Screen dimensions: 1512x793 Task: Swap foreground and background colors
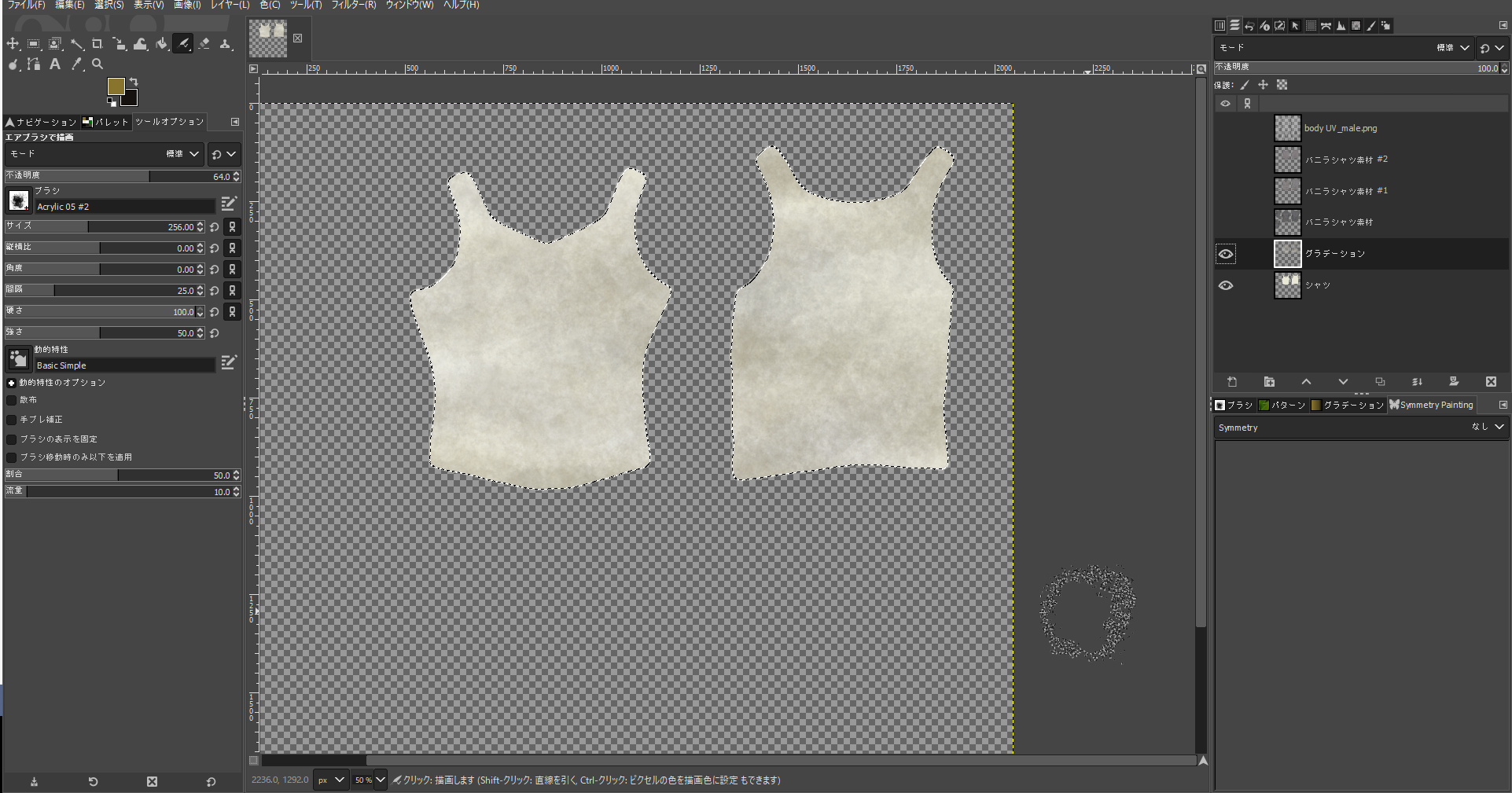tap(134, 82)
